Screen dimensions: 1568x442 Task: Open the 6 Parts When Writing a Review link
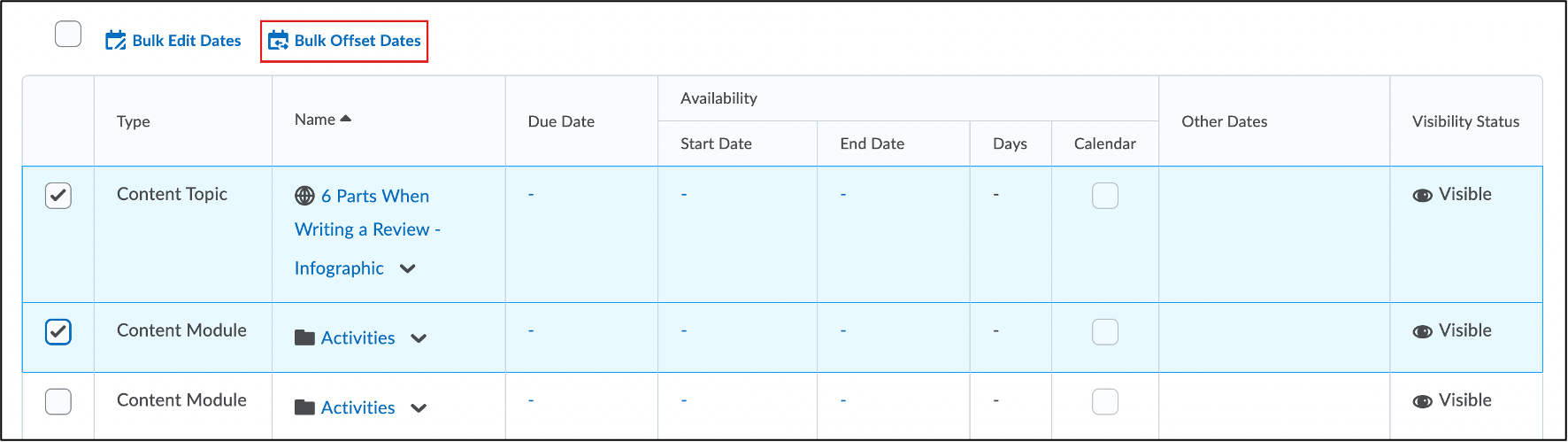(374, 197)
